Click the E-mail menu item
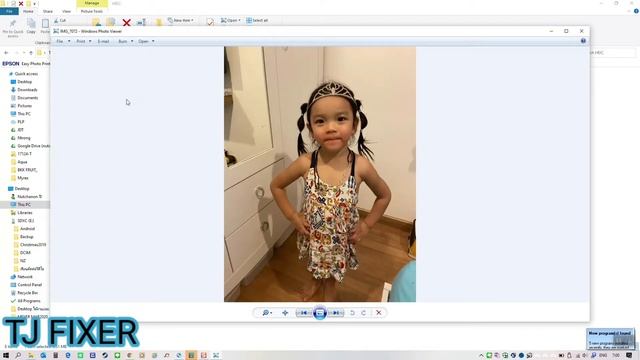This screenshot has width=640, height=360. click(103, 41)
